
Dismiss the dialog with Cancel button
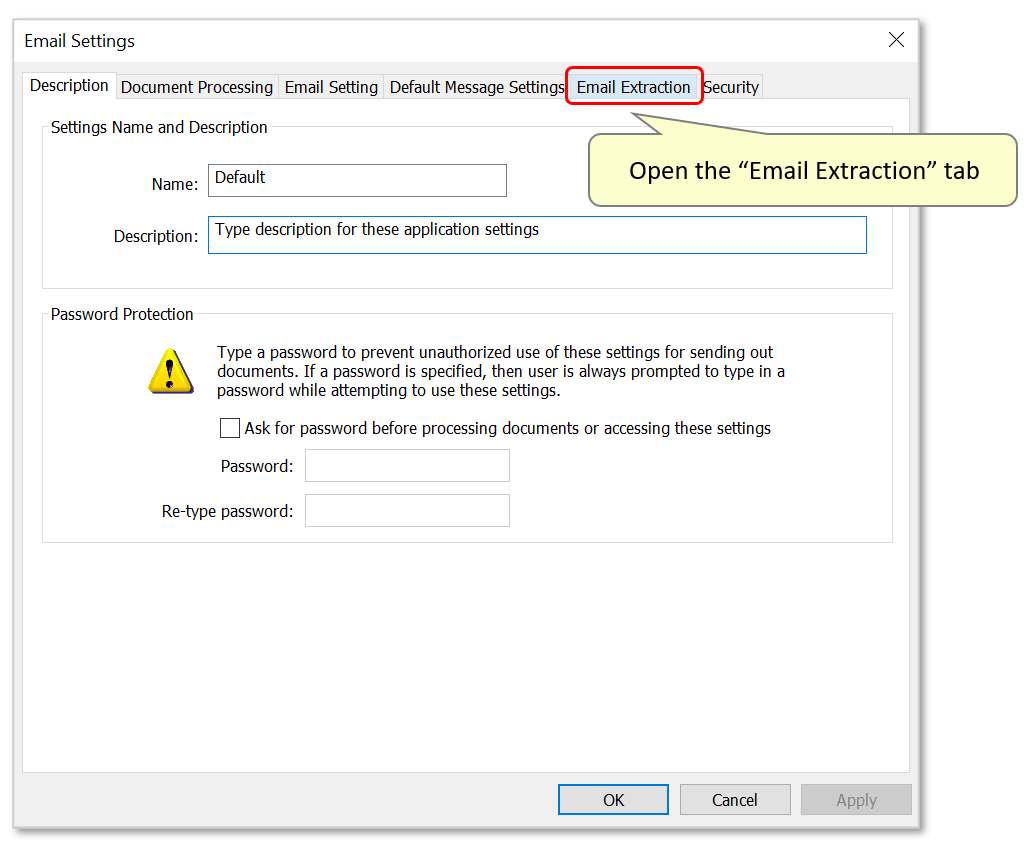[x=735, y=800]
